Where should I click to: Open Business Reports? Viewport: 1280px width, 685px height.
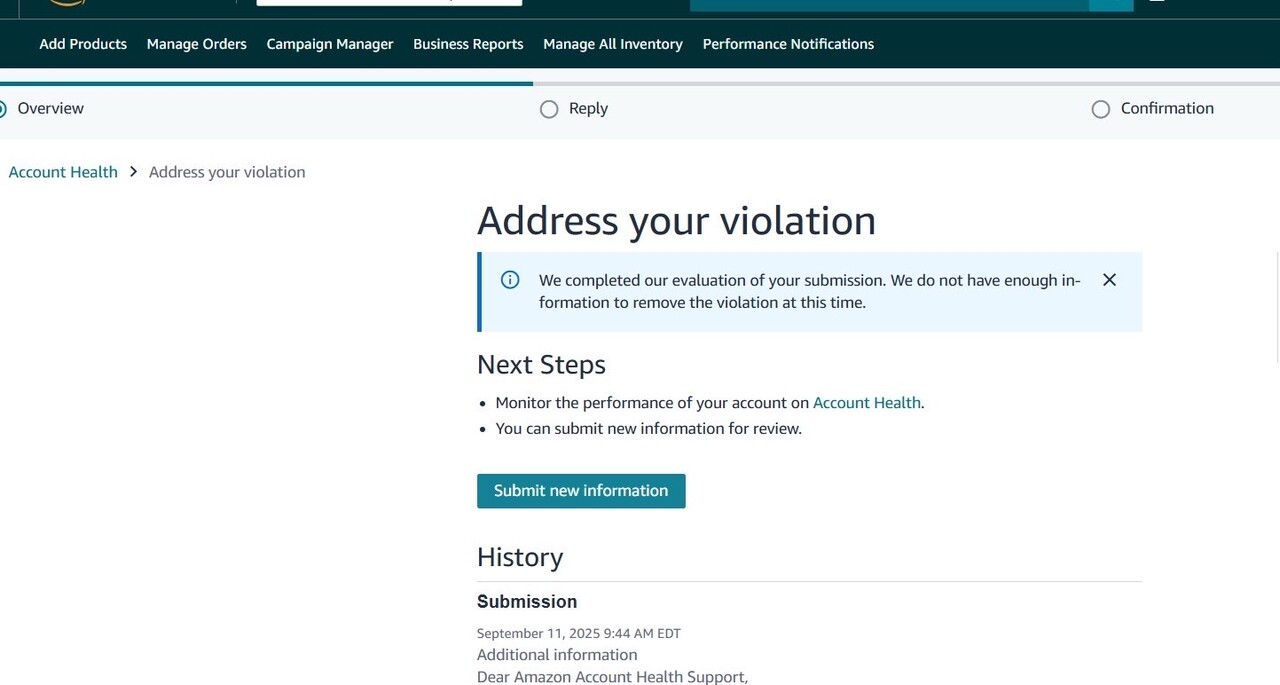pos(468,44)
